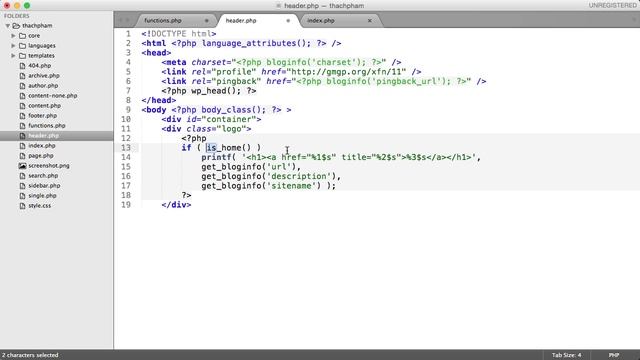Image resolution: width=640 pixels, height=360 pixels.
Task: Open page.php from the folder list
Action: pos(41,156)
